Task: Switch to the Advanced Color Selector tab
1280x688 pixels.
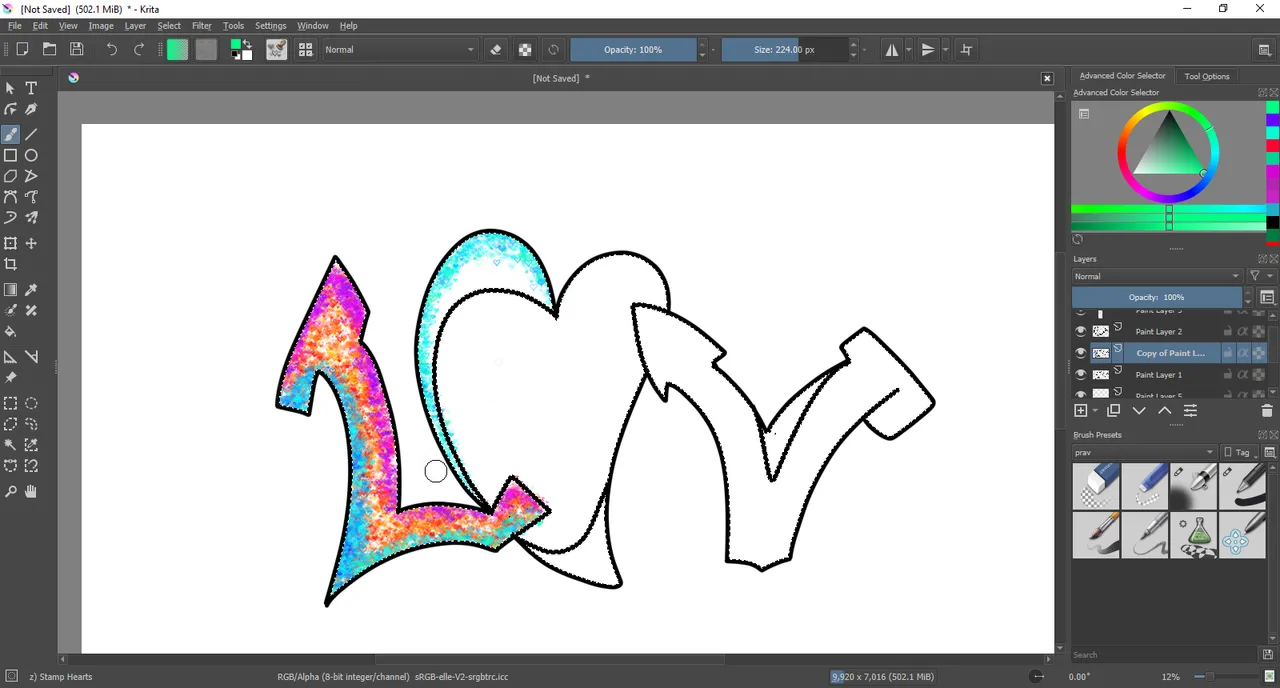Action: point(1122,76)
